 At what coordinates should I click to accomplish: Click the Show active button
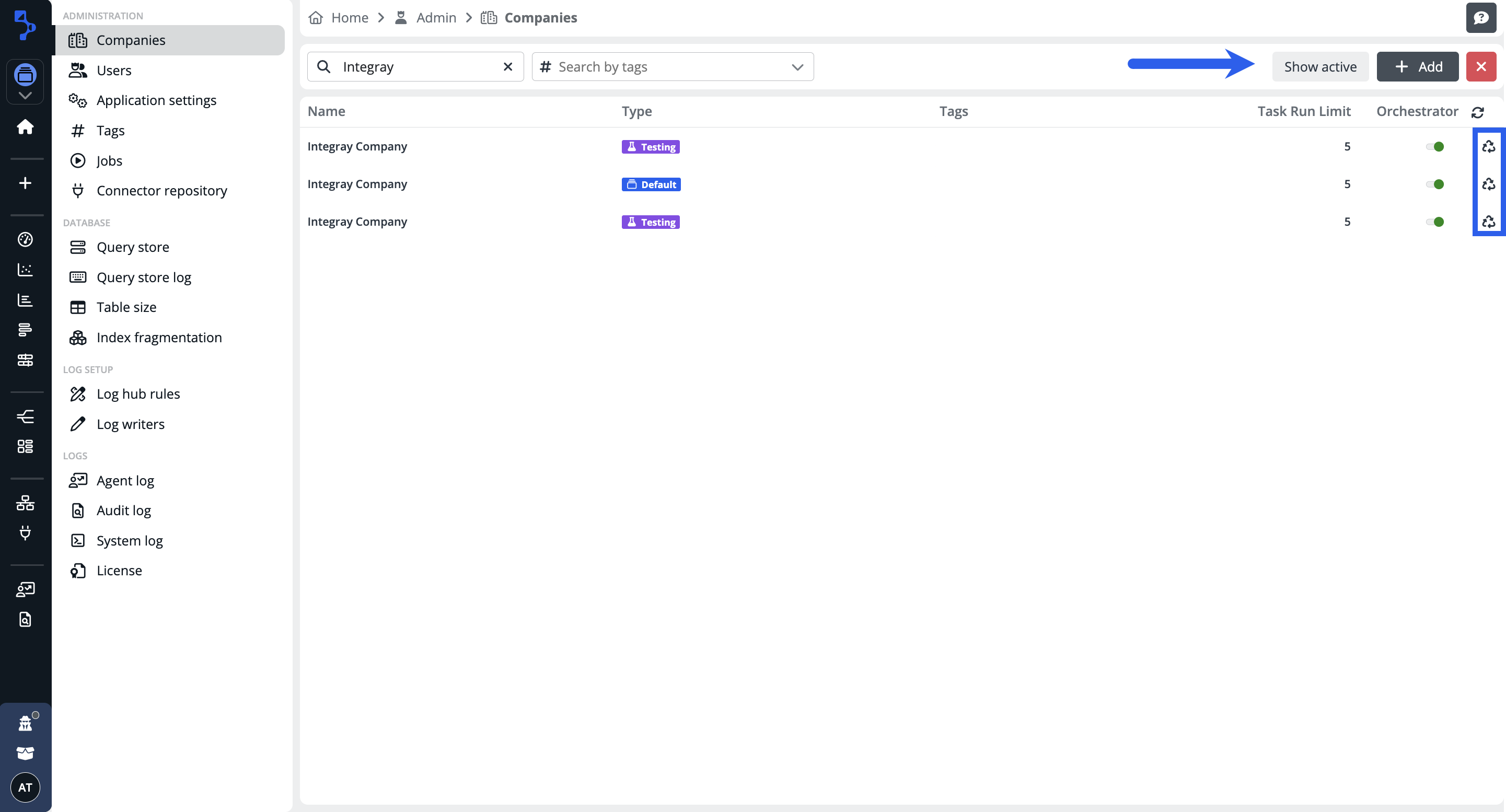click(1319, 67)
